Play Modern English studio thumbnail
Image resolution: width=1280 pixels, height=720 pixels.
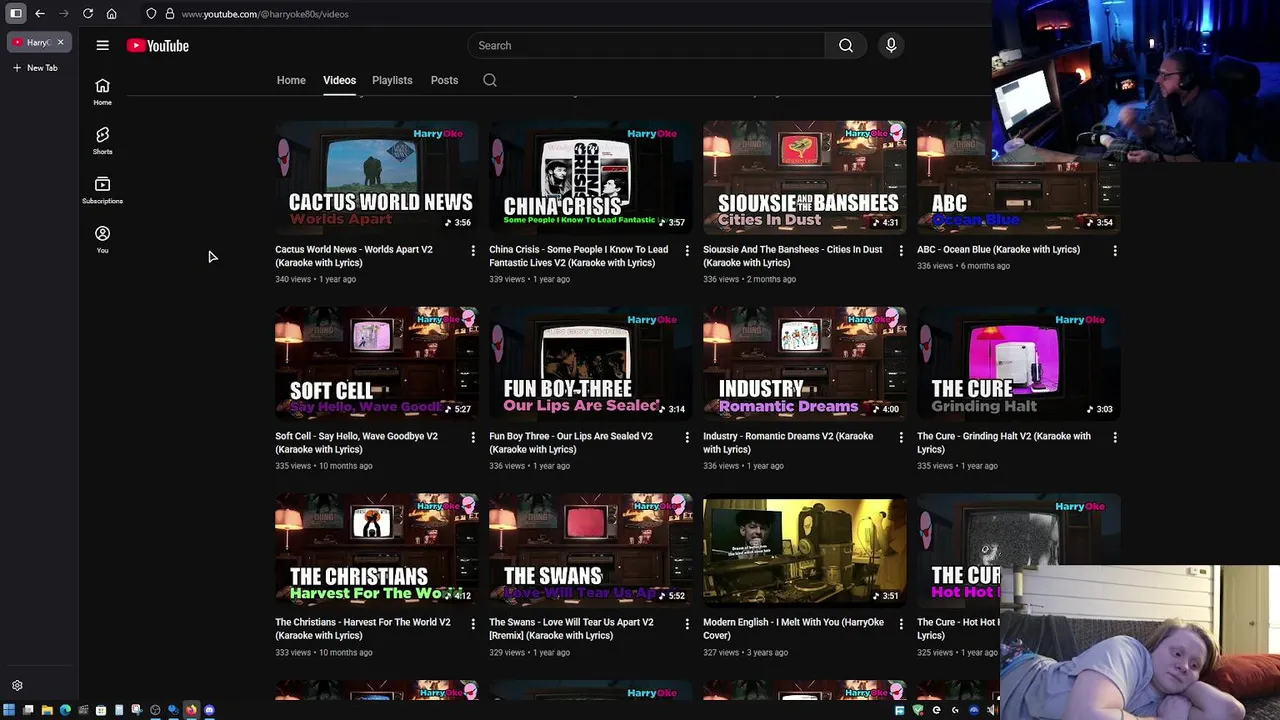(804, 550)
